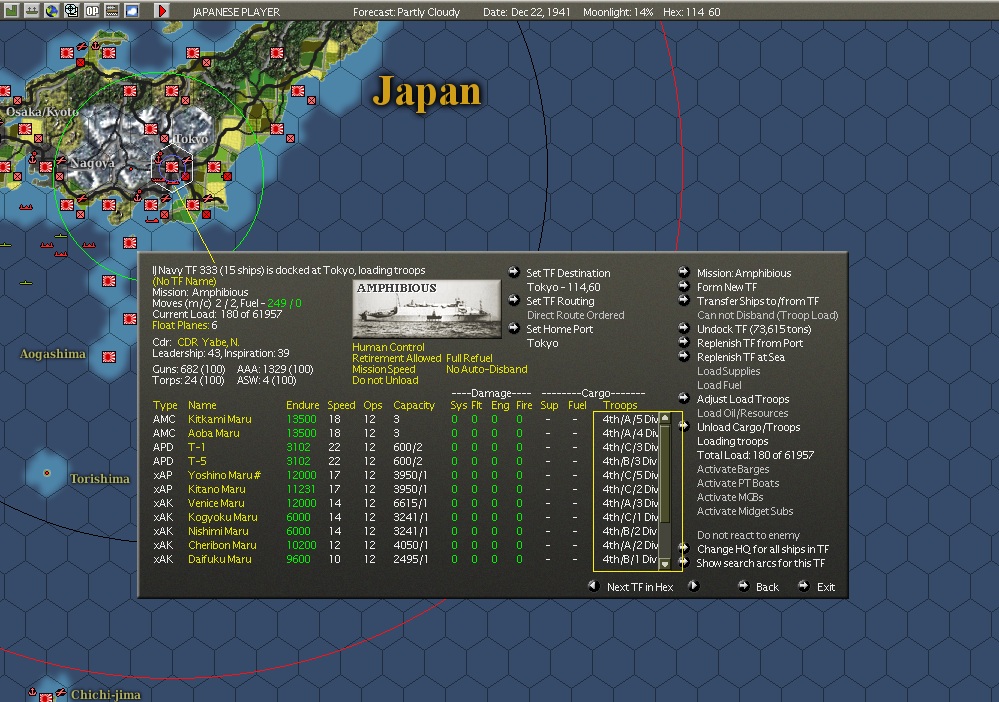This screenshot has height=702, width=999.
Task: Click the crosshair target toolbar icon
Action: click(x=71, y=10)
